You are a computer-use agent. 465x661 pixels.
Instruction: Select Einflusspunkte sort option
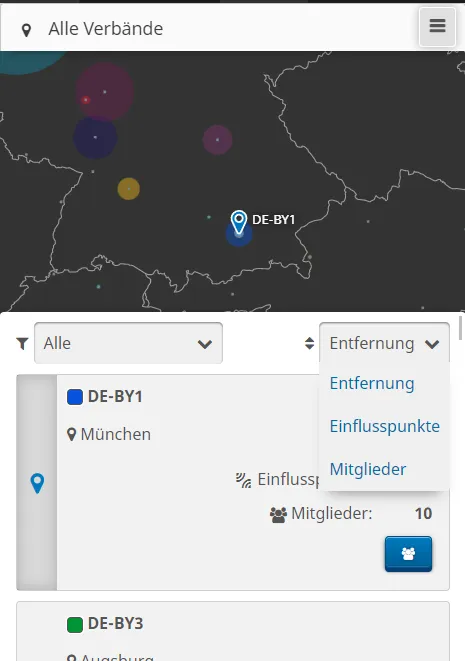pyautogui.click(x=384, y=426)
